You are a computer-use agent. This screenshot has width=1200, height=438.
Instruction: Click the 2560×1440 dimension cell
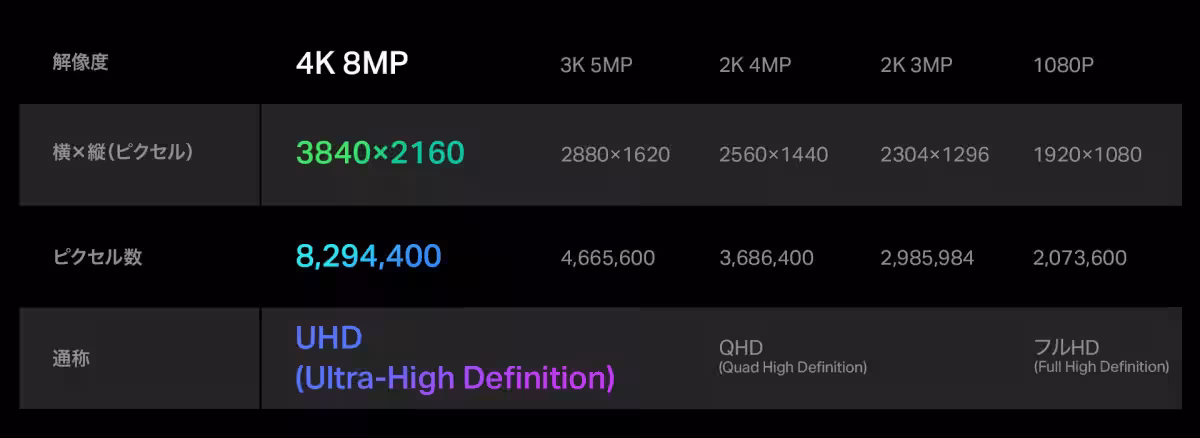[x=773, y=155]
